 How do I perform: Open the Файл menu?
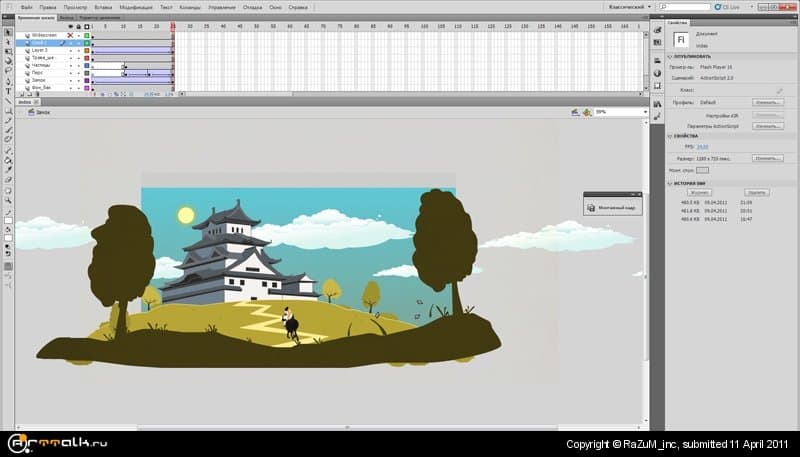pyautogui.click(x=28, y=7)
